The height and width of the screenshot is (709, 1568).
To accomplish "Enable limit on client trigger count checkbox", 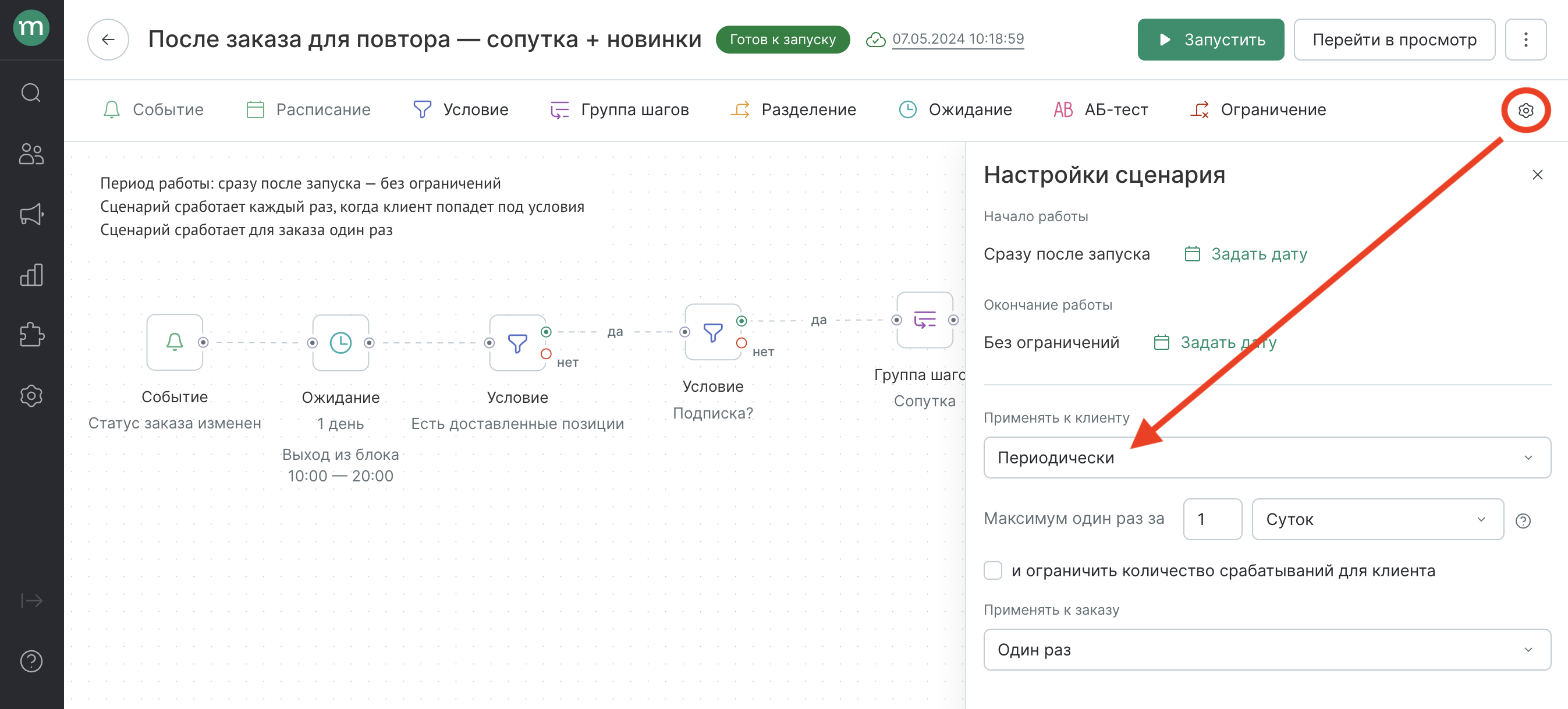I will [993, 570].
